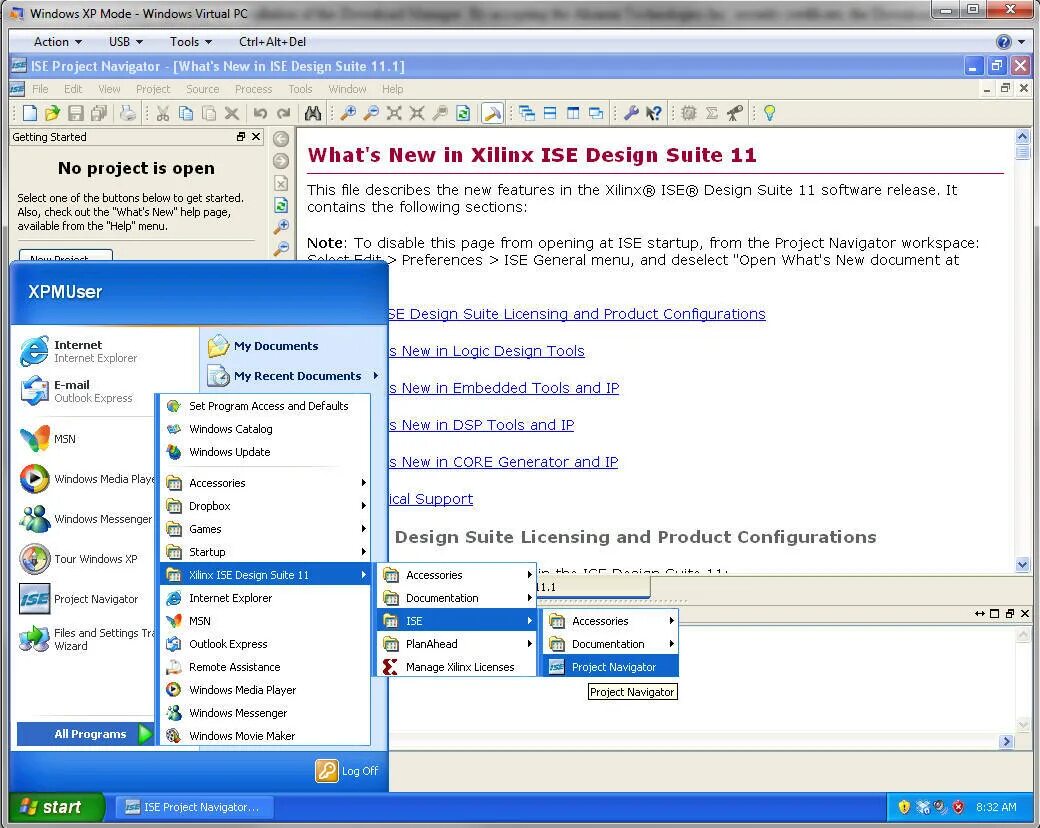Screen dimensions: 1040x828
Task: Launch Project Navigator from ISE submenu
Action: coord(611,667)
